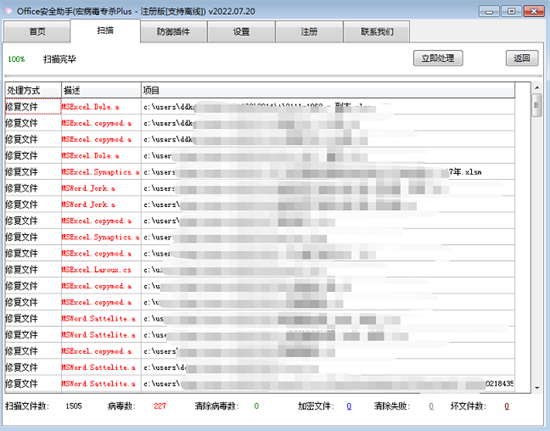The height and width of the screenshot is (431, 550).
Task: Click the 清除失败 count value
Action: click(431, 406)
